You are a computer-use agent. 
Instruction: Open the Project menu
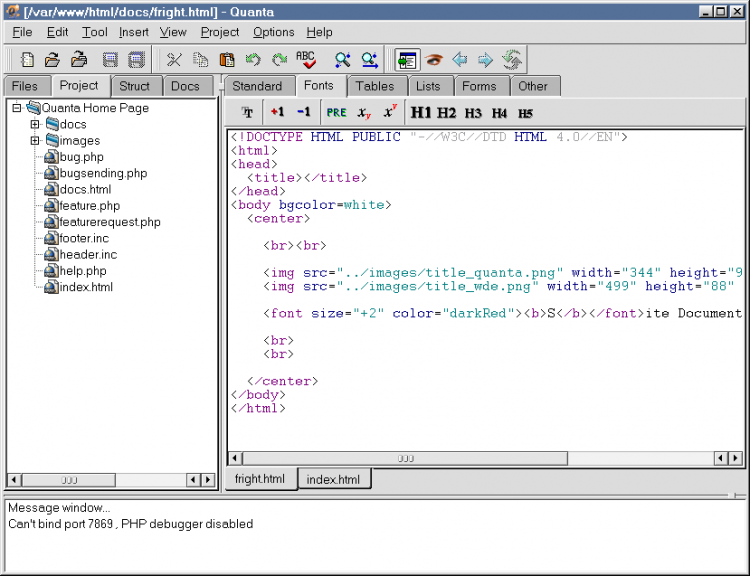pyautogui.click(x=220, y=32)
